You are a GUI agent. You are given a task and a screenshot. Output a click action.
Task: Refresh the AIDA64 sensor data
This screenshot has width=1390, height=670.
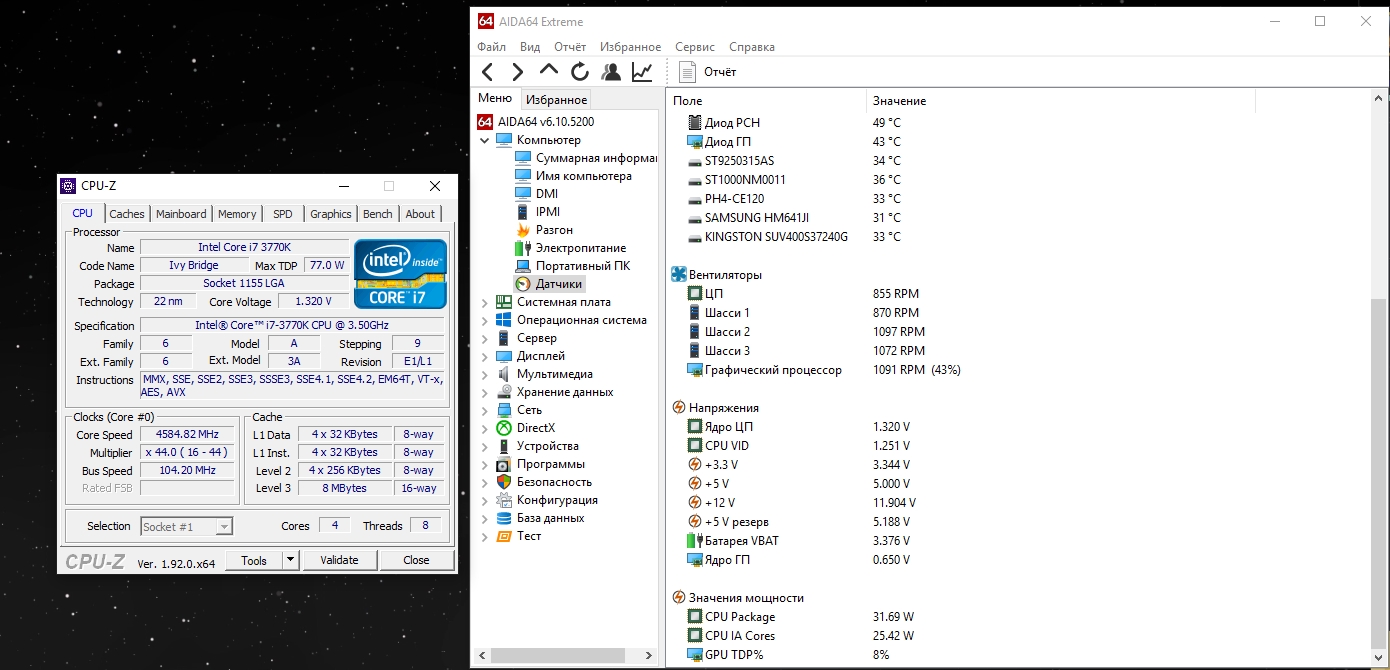[580, 72]
